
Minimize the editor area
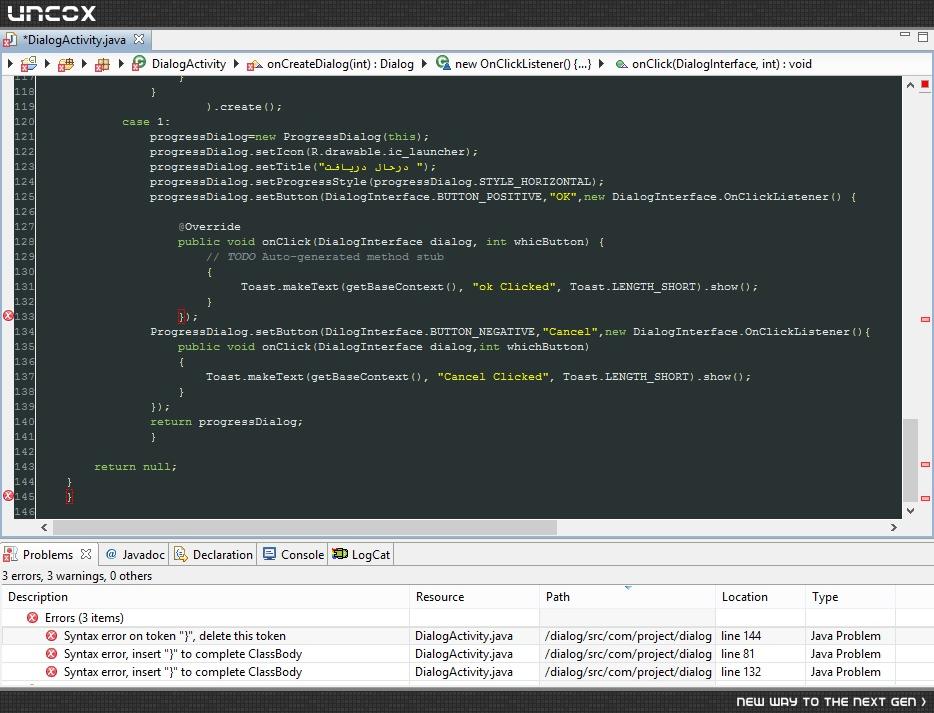[905, 35]
